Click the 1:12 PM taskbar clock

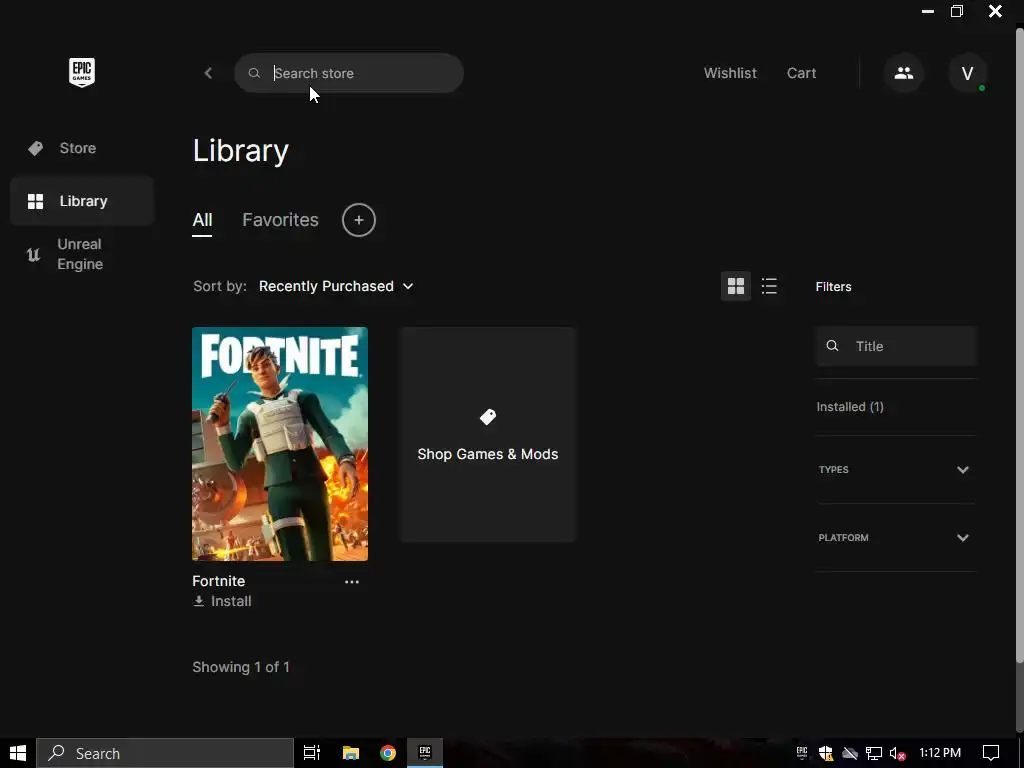coord(940,753)
